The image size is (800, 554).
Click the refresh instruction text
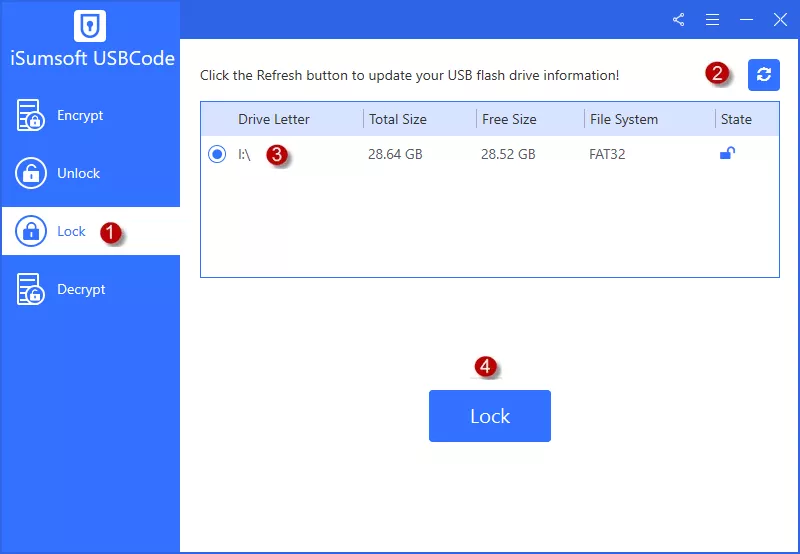point(410,75)
